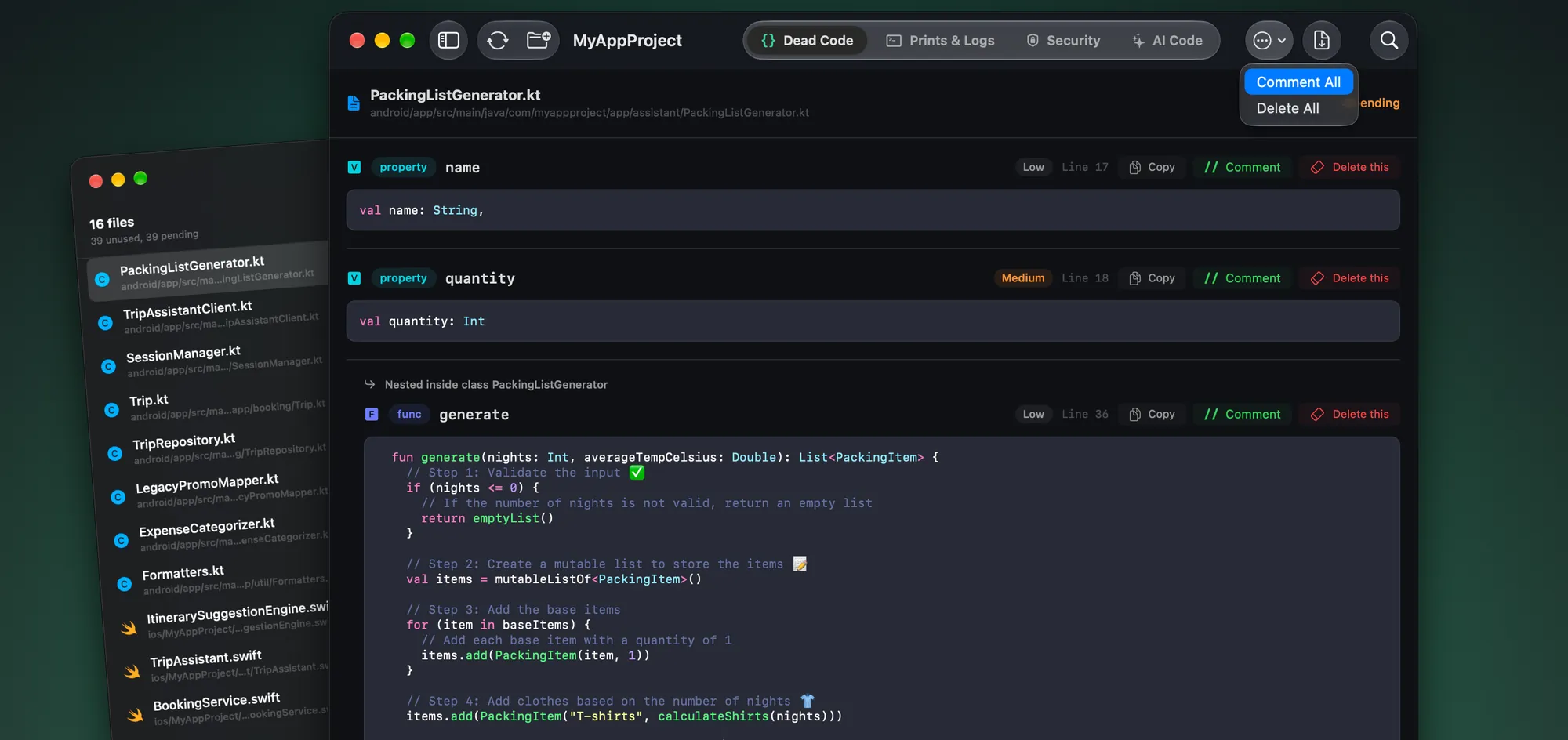Click the property tag on name row
Image resolution: width=1568 pixels, height=740 pixels.
coord(403,167)
